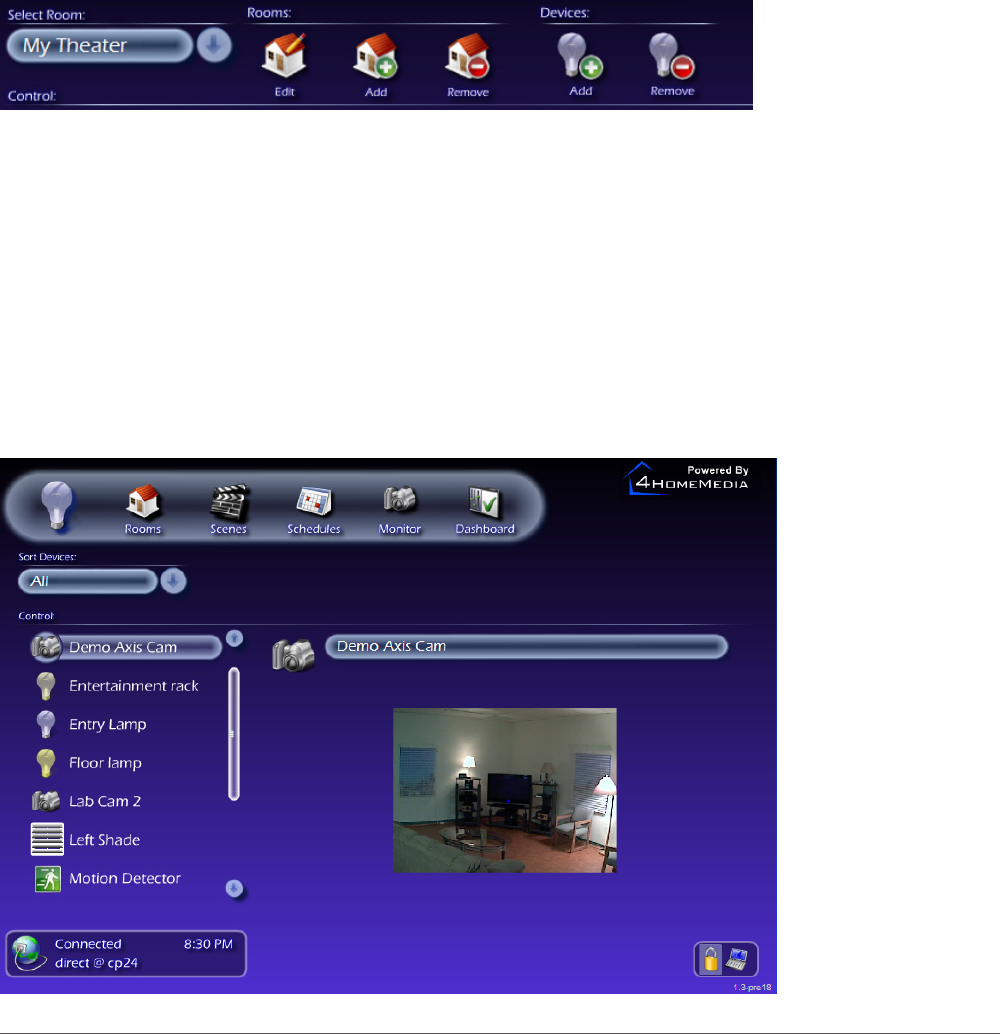Click the Remove device lightbulb icon
This screenshot has width=1000, height=1034.
point(672,56)
